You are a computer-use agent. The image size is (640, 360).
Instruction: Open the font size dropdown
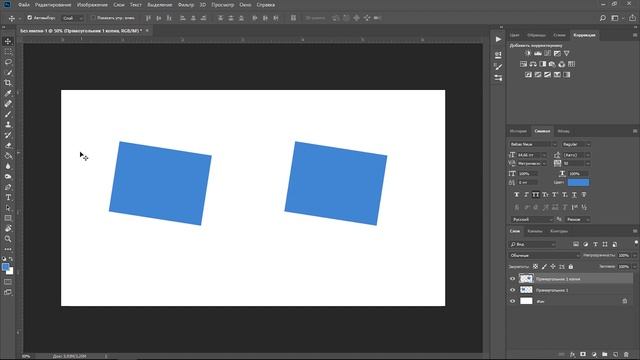[532, 155]
